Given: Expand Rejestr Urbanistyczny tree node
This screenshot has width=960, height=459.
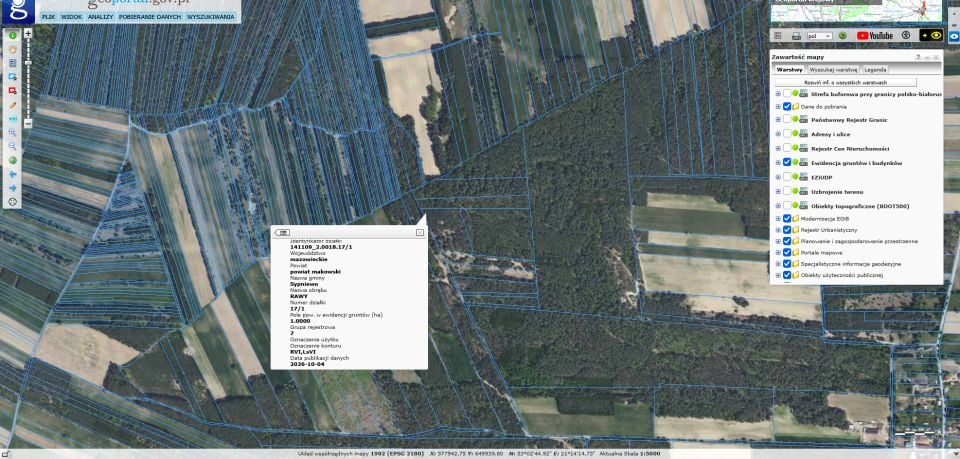Looking at the screenshot, I should coord(778,230).
